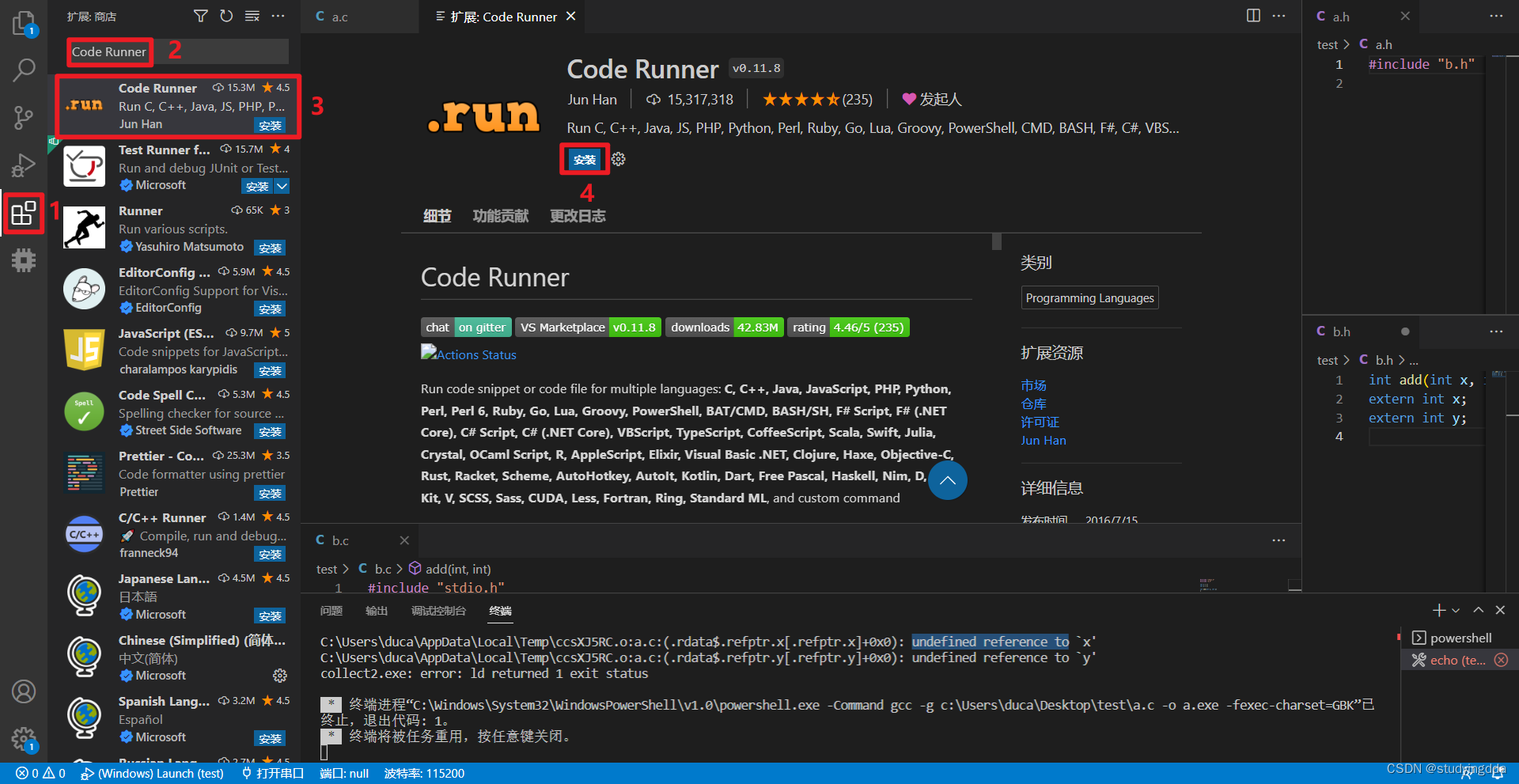Screen dimensions: 1519x784
Task: Open the Search view in activity bar
Action: click(x=24, y=70)
